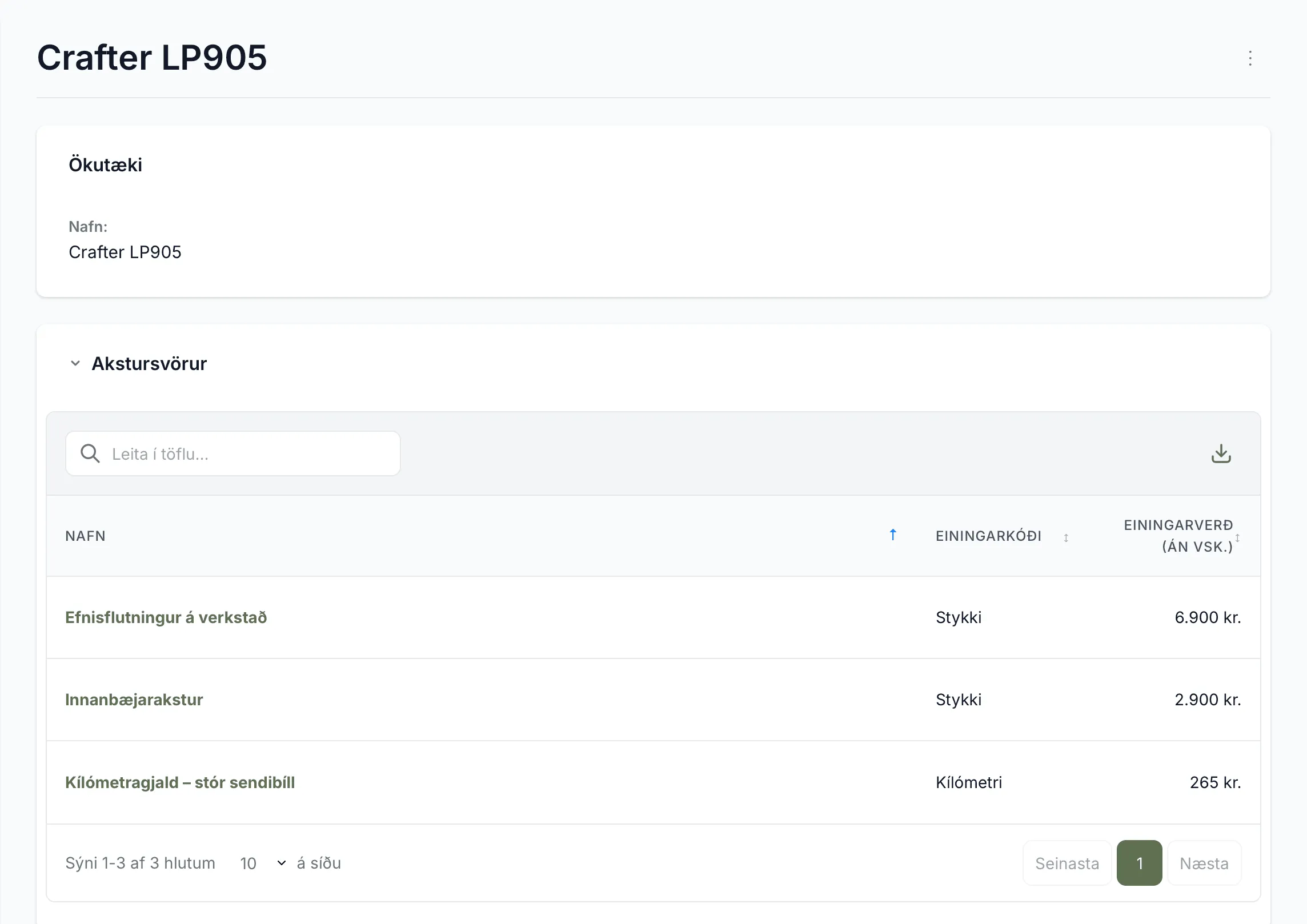The width and height of the screenshot is (1307, 924).
Task: Click the EININGARKÓÐI column header
Action: pos(988,536)
